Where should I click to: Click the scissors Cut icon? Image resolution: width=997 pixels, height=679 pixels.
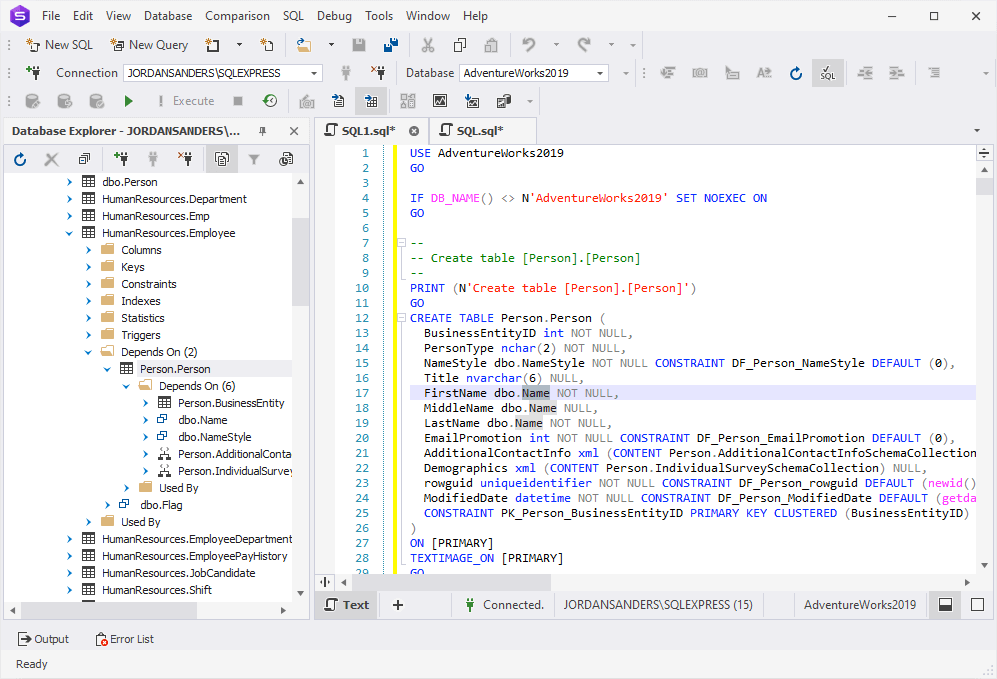click(428, 45)
